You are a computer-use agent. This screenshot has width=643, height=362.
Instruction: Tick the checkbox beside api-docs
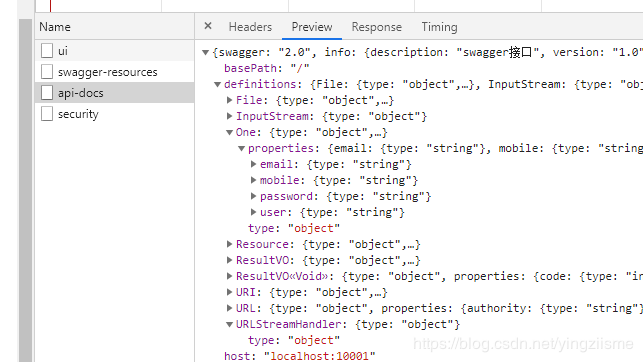pyautogui.click(x=47, y=93)
